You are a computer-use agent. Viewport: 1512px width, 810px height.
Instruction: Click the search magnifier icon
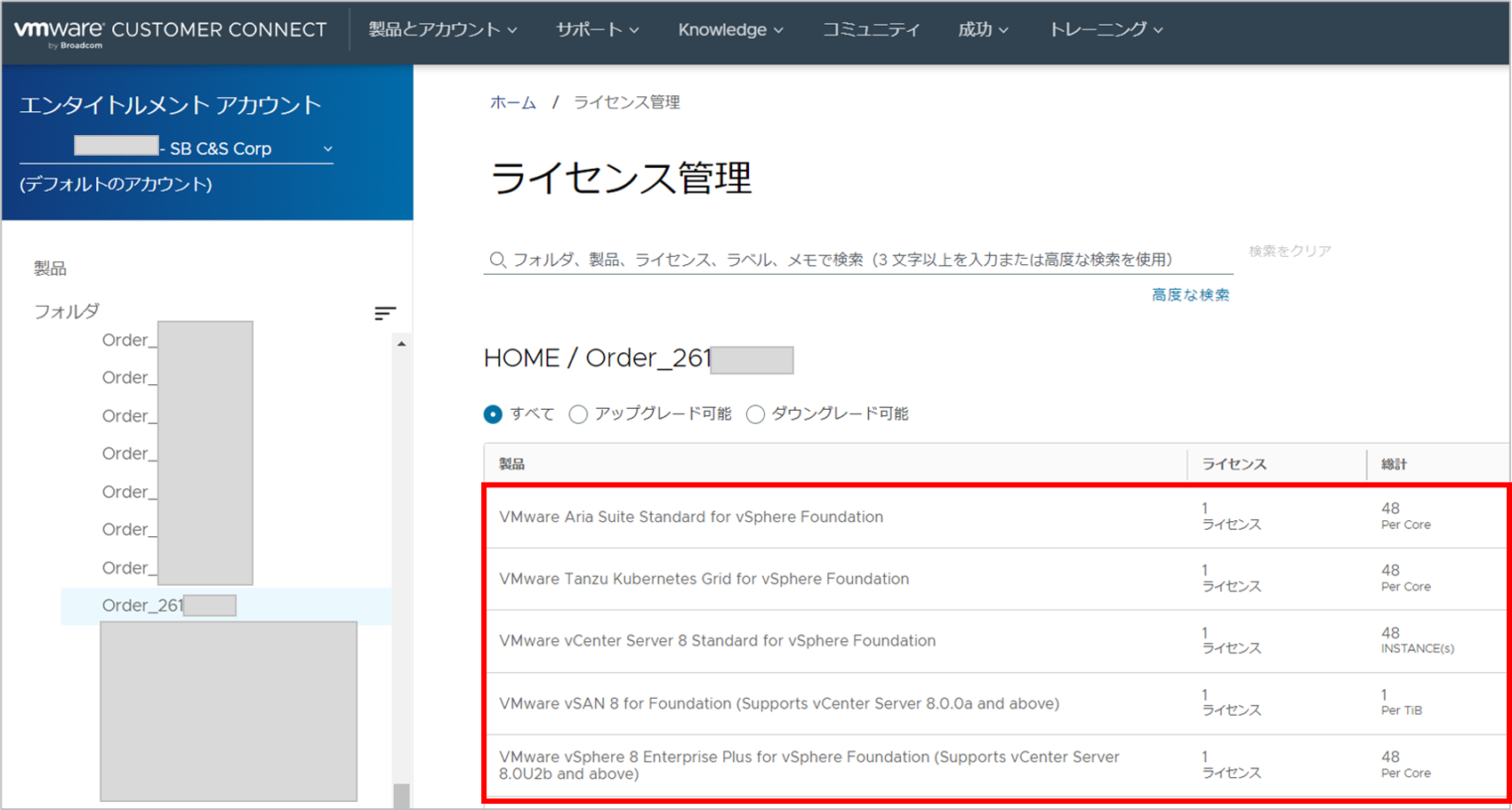click(498, 260)
